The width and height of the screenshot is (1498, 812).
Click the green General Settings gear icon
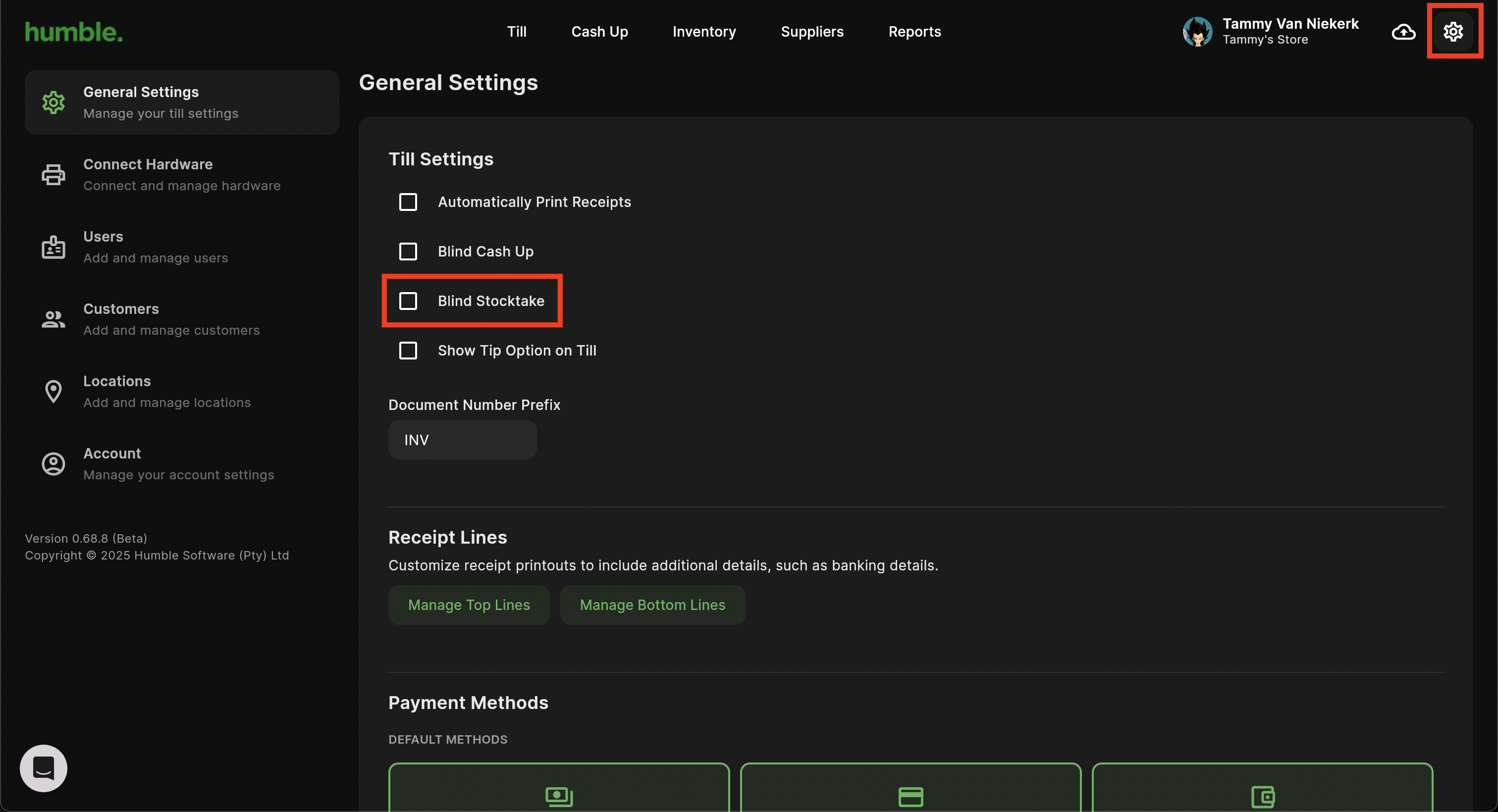click(x=53, y=102)
